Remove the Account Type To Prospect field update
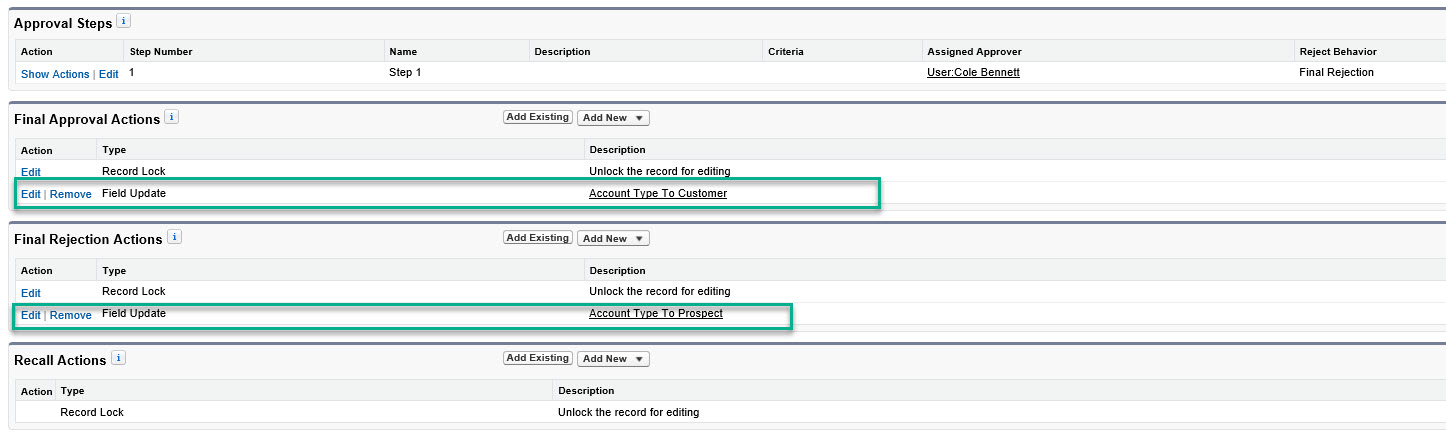The image size is (1446, 433). coord(71,315)
